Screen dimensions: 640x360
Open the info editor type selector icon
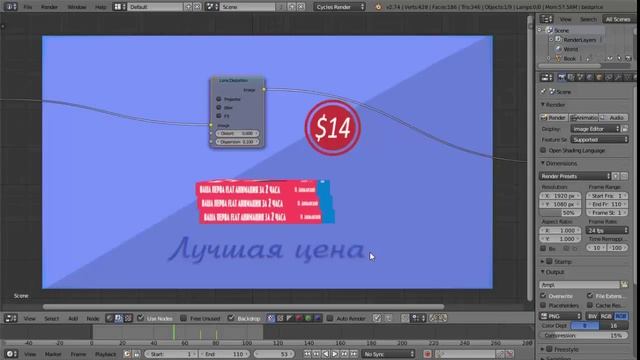[10, 7]
